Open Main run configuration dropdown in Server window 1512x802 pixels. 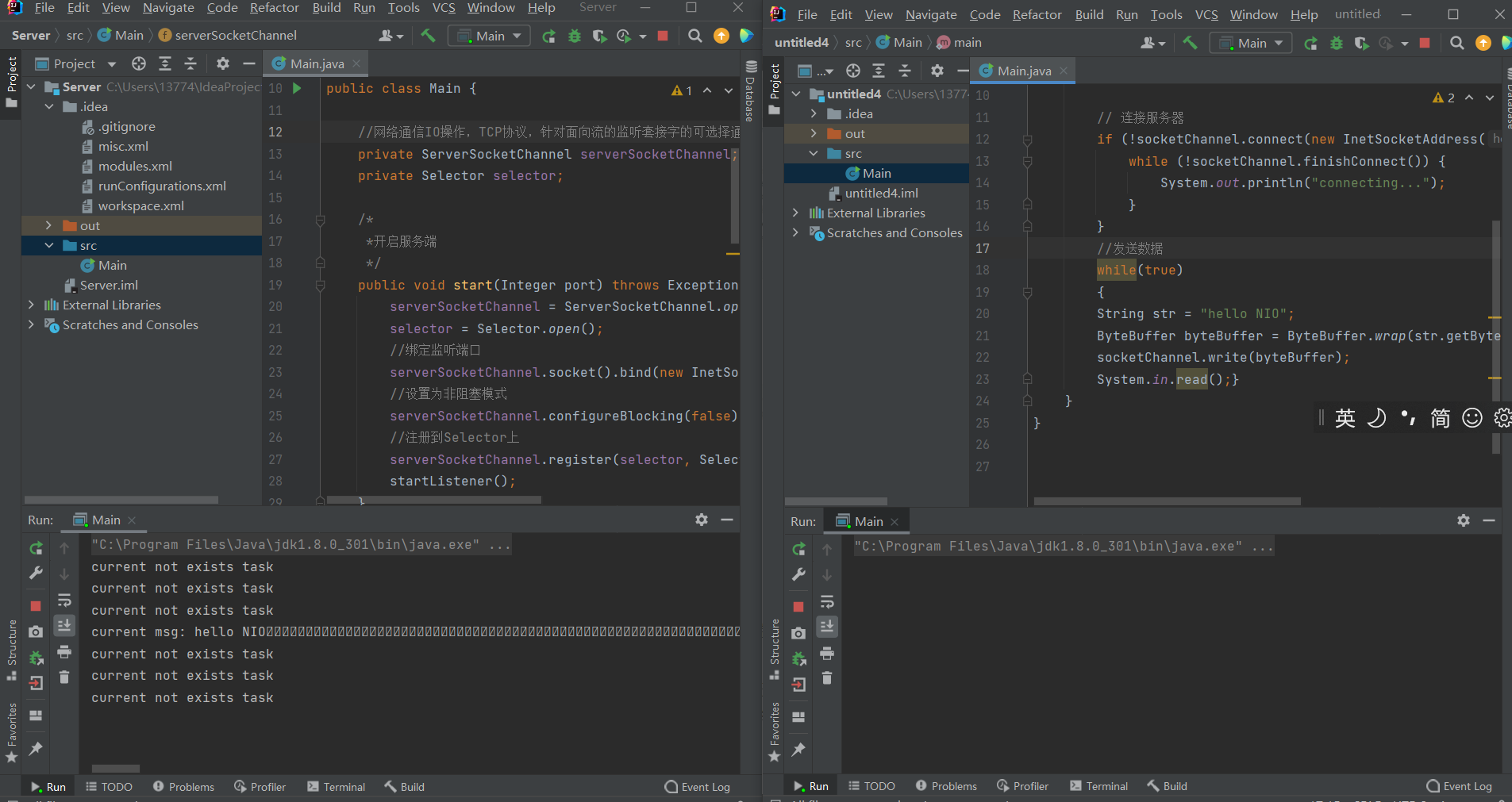(x=490, y=36)
